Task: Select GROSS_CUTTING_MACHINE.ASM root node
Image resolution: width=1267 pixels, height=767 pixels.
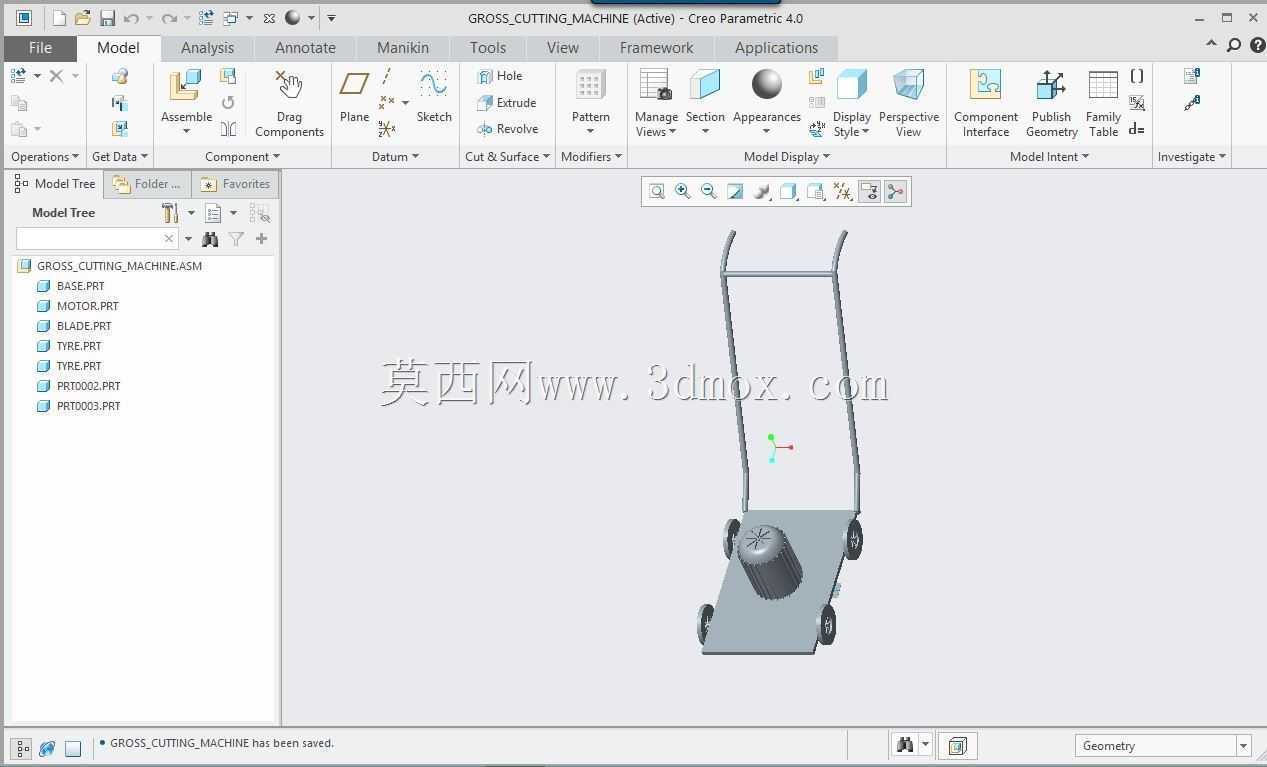Action: click(x=119, y=266)
